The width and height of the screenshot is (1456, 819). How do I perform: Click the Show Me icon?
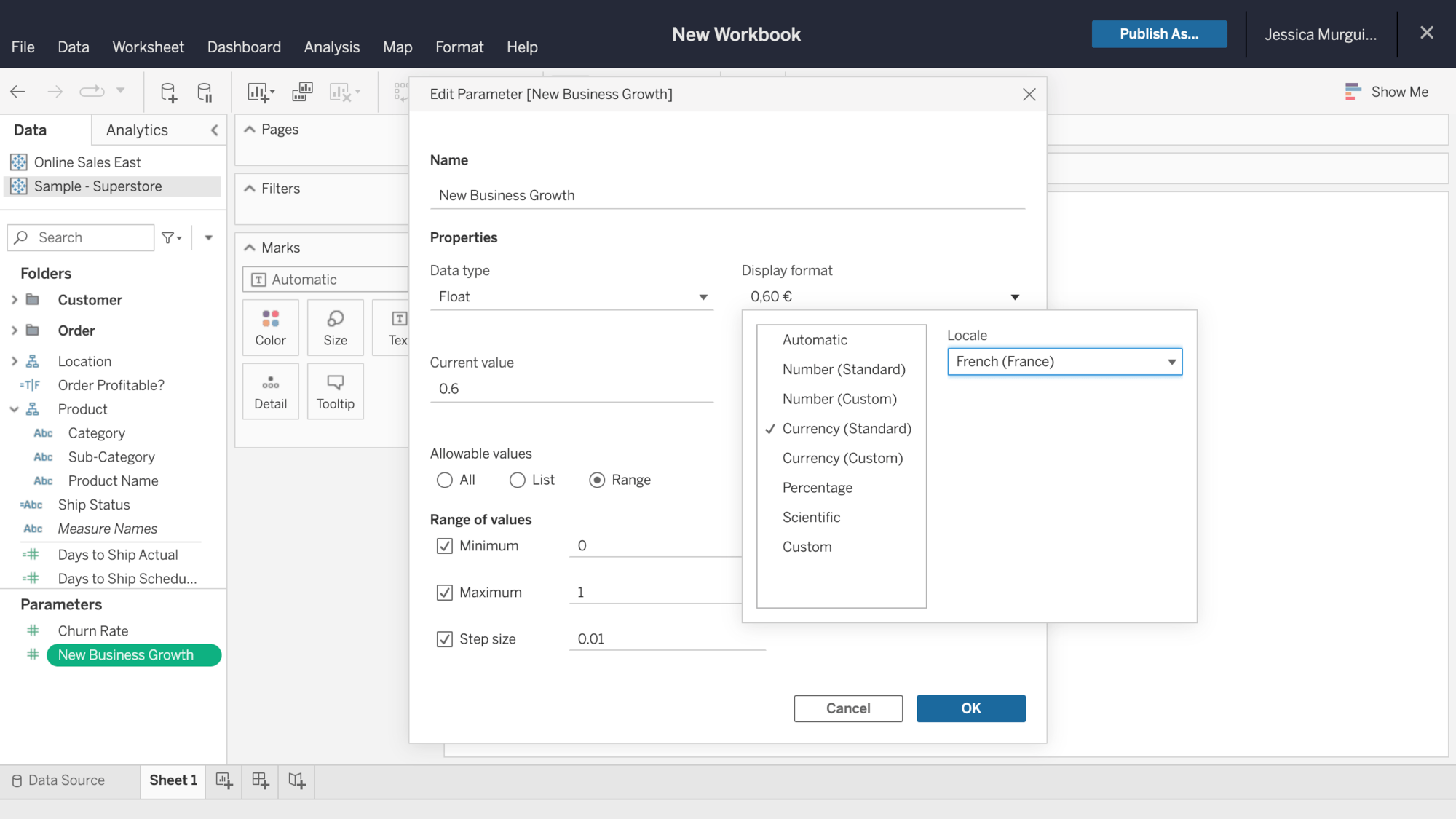coord(1353,92)
